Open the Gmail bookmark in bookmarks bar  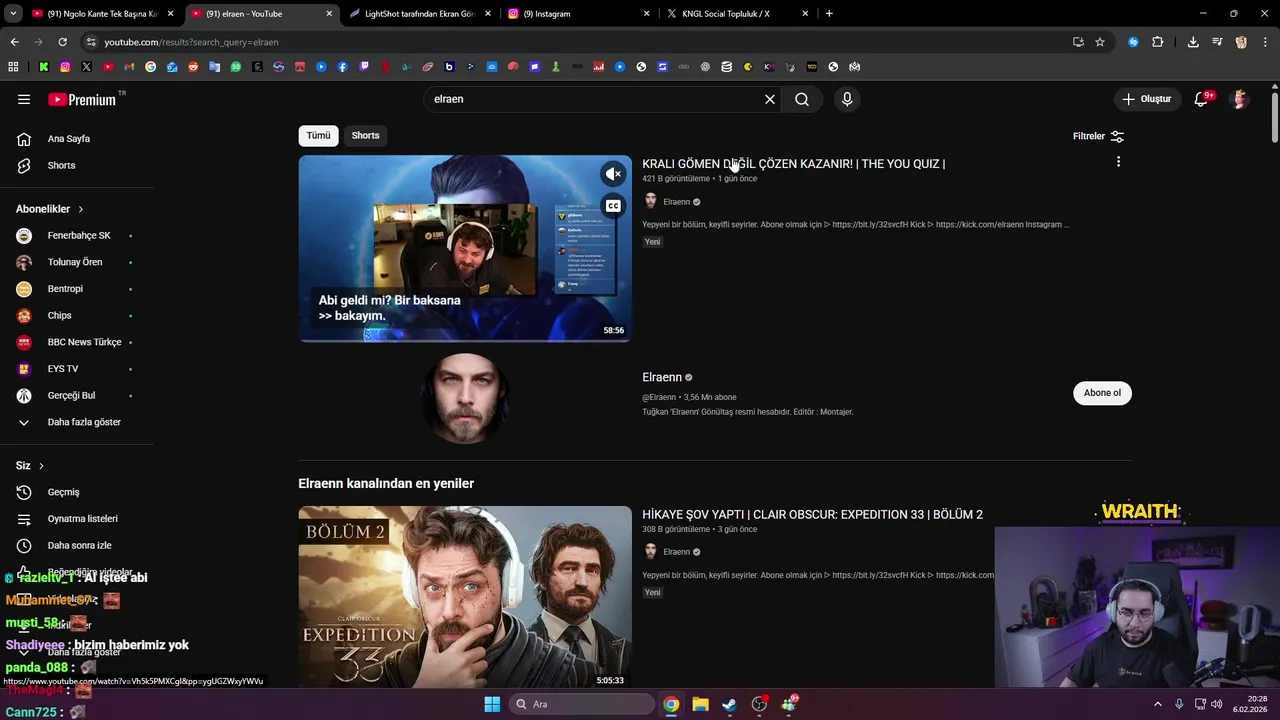tap(129, 67)
